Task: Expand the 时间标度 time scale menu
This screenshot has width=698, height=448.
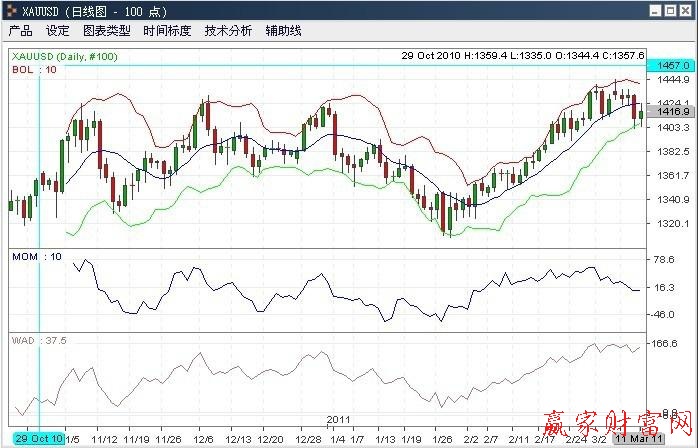Action: pos(167,31)
